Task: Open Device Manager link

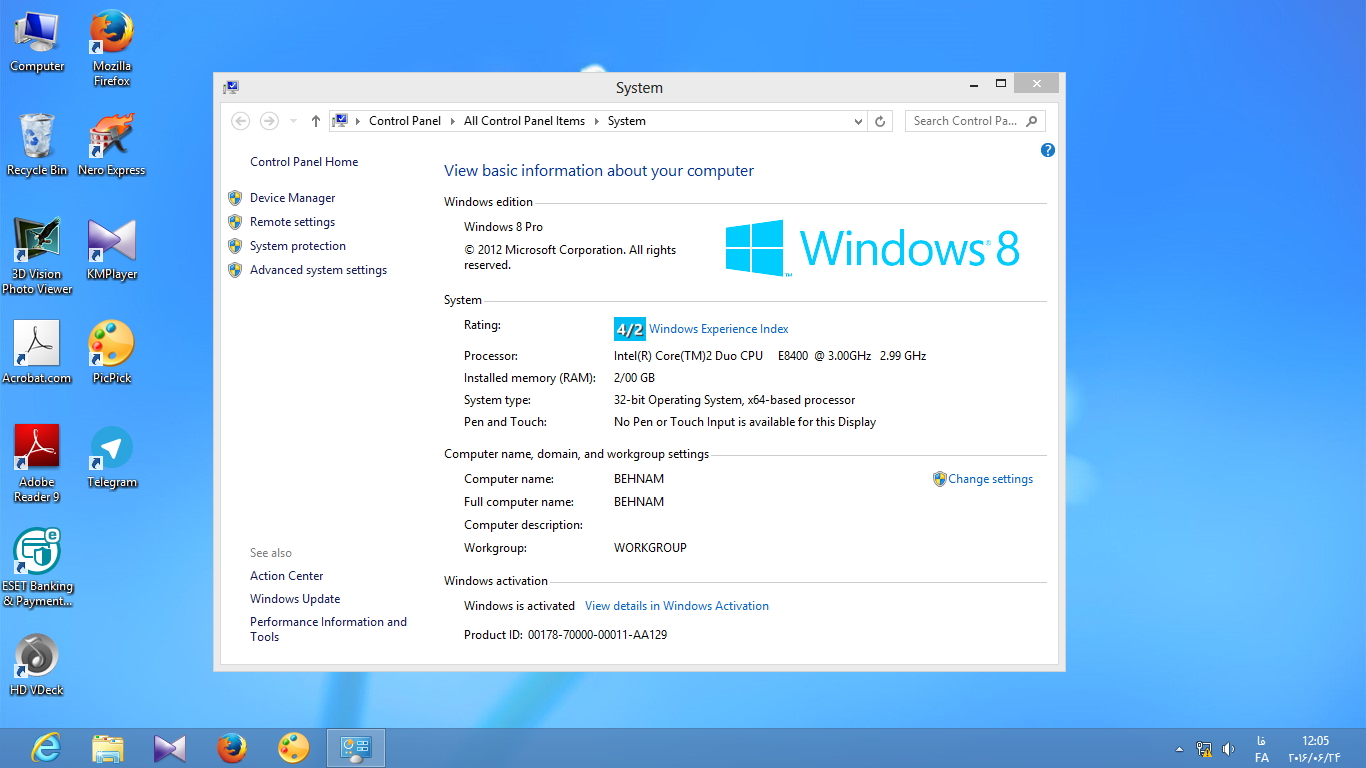Action: (x=292, y=198)
